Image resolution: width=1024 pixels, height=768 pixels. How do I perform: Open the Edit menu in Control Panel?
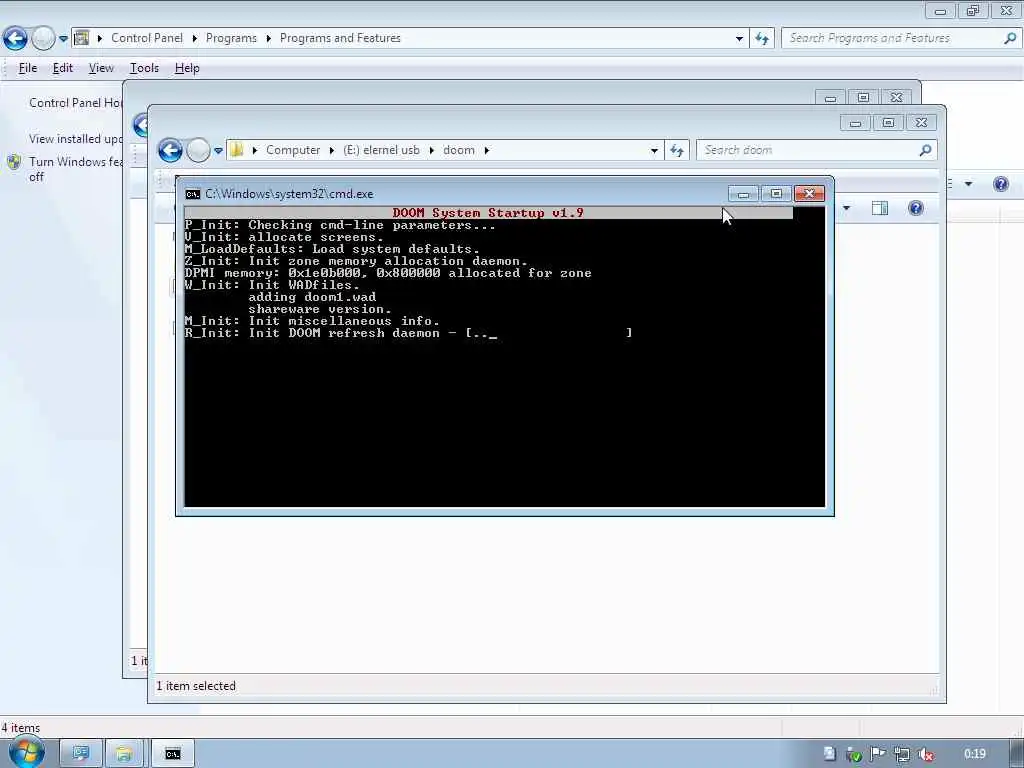click(x=63, y=68)
